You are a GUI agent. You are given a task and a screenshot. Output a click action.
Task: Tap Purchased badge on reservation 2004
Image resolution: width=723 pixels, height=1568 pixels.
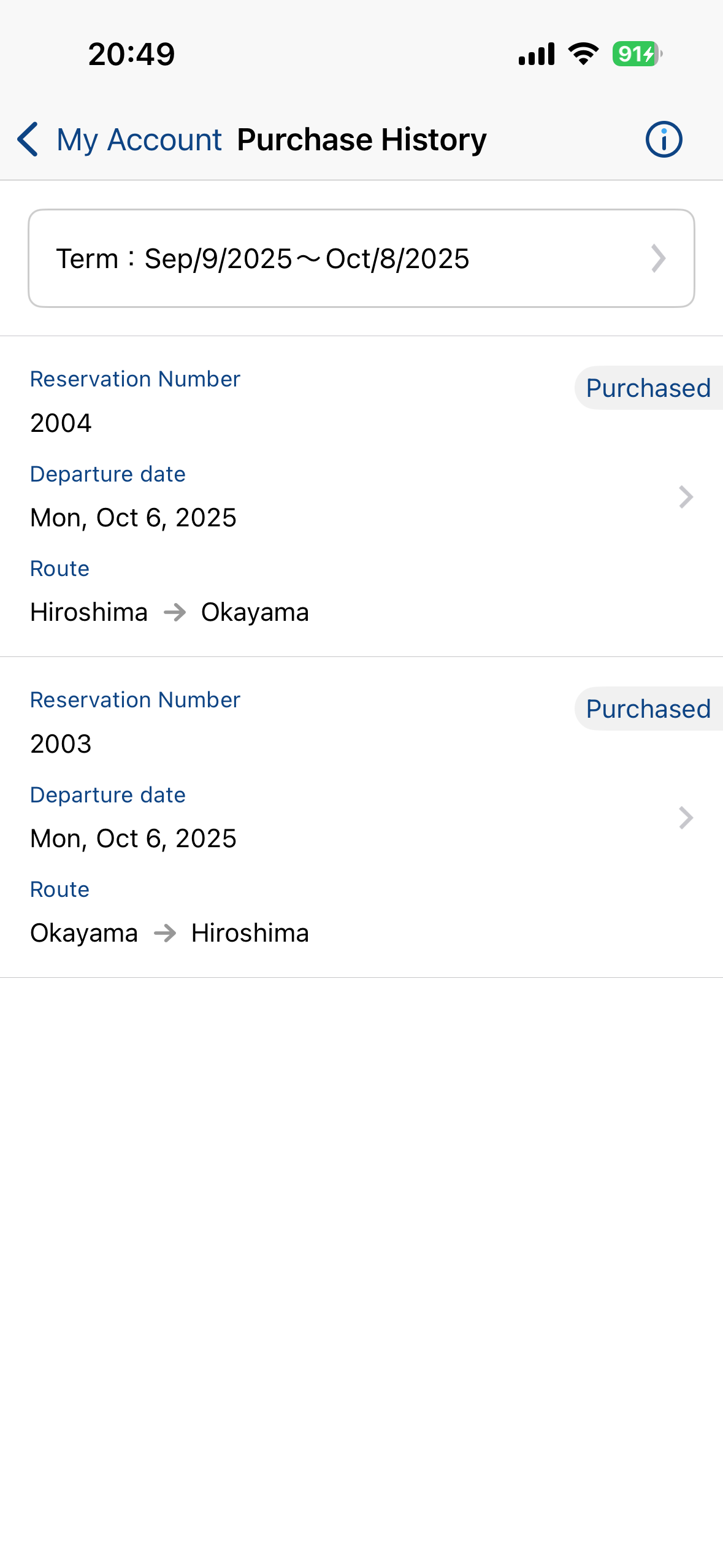(x=648, y=388)
